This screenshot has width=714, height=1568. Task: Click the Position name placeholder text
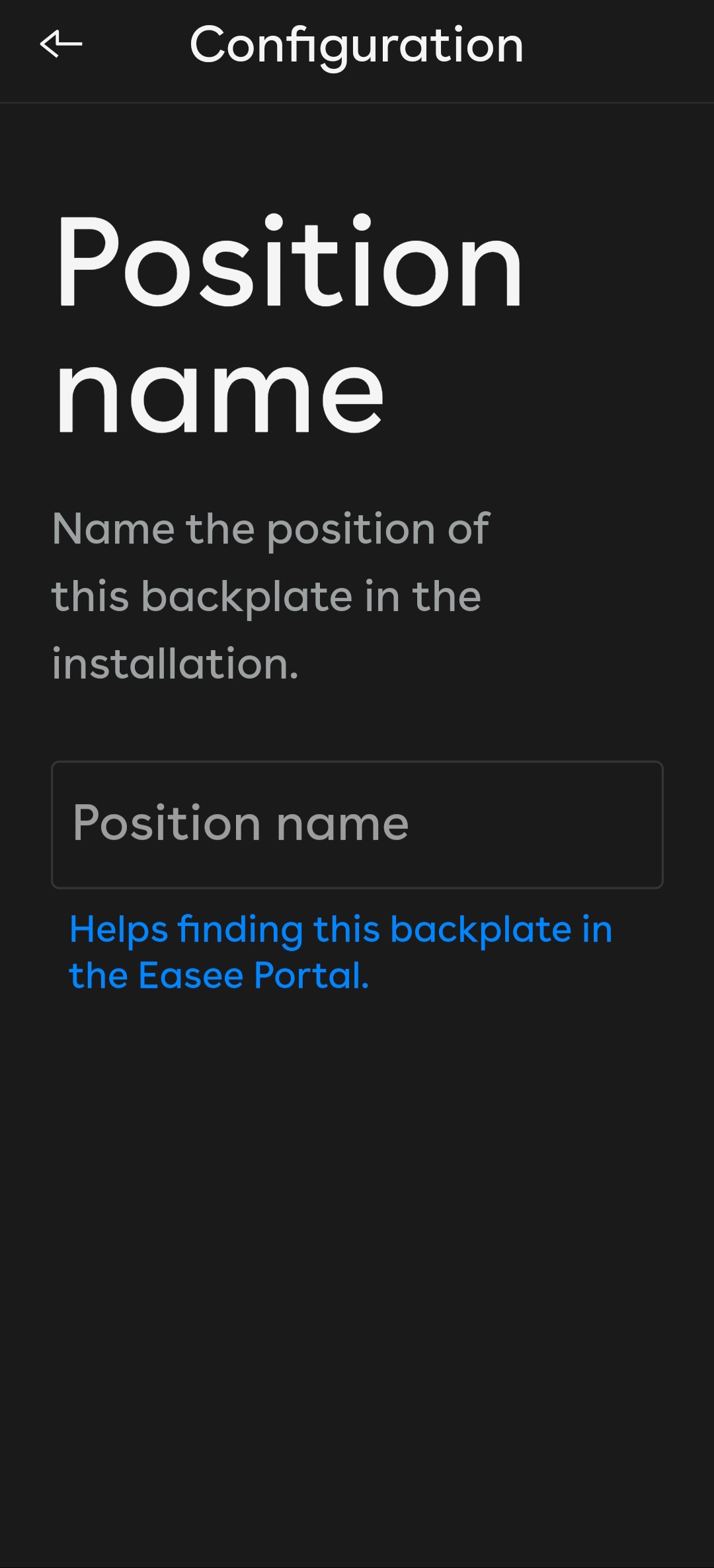tap(241, 824)
